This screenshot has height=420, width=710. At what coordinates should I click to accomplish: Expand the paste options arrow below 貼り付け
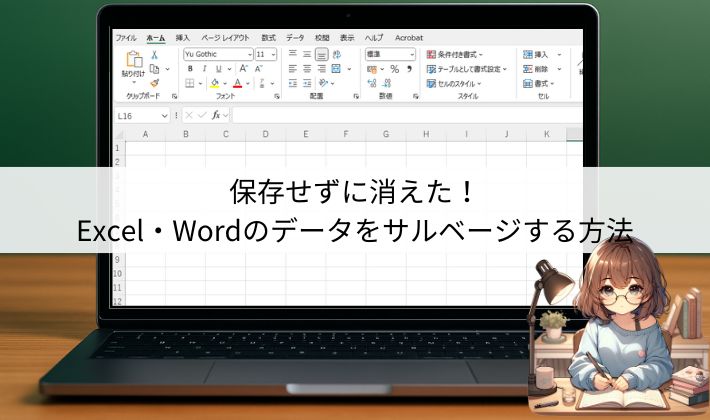(x=134, y=82)
